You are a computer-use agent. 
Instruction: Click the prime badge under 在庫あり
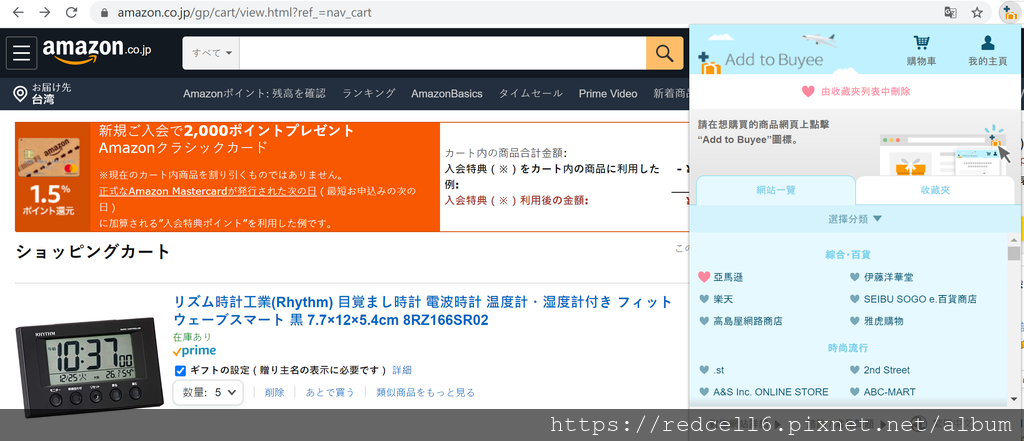pos(194,351)
